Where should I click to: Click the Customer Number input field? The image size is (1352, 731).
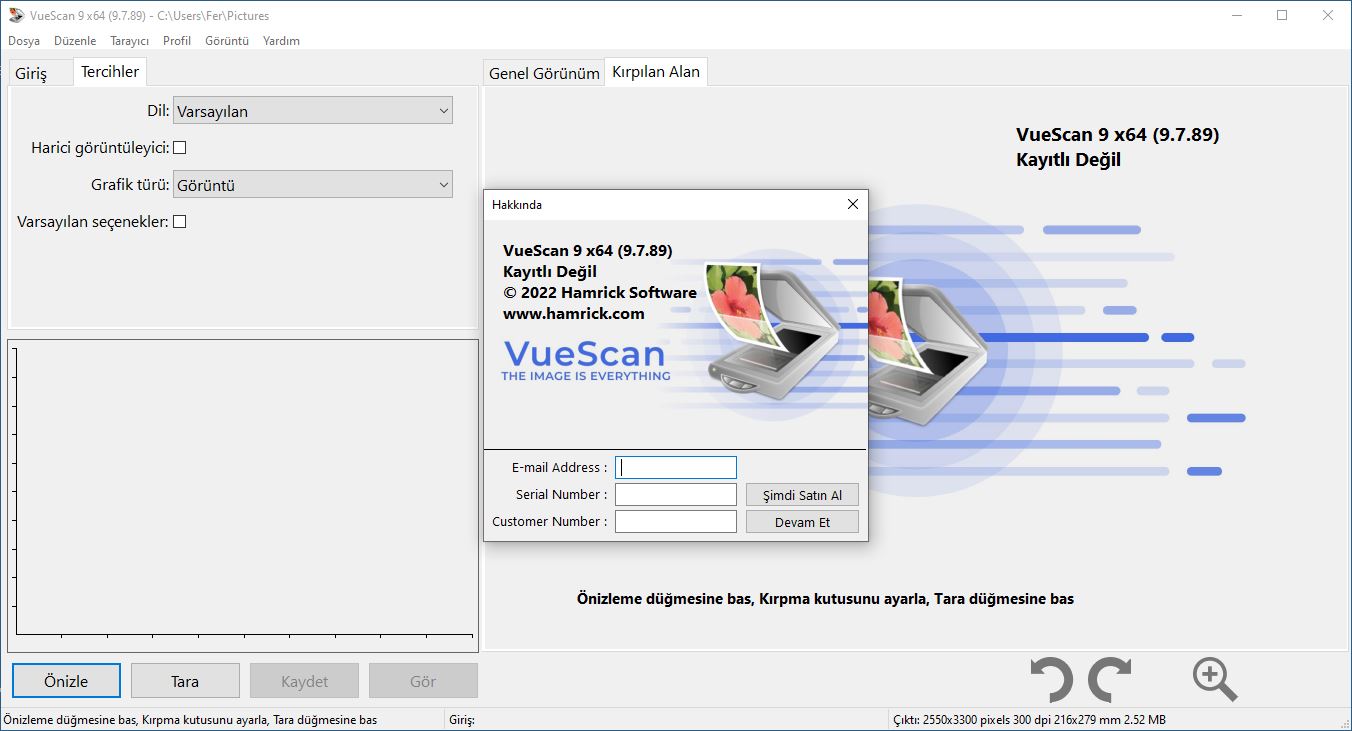676,522
